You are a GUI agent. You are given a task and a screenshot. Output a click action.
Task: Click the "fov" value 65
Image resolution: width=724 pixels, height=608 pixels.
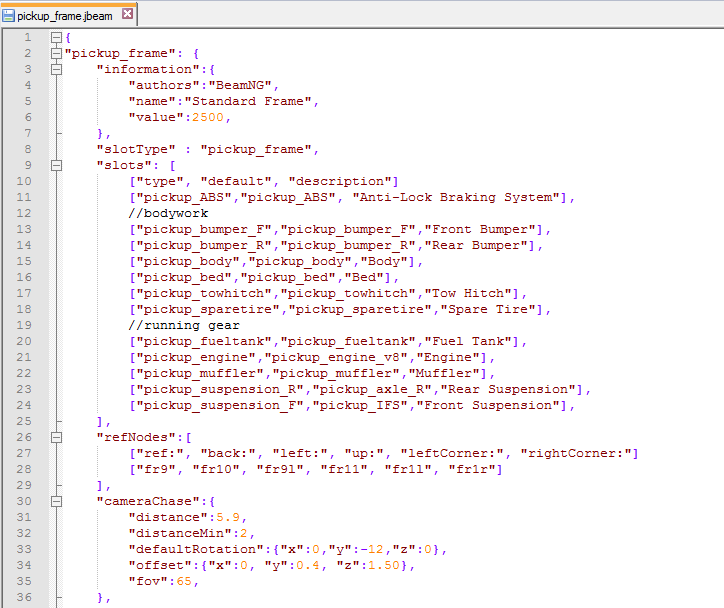click(184, 581)
